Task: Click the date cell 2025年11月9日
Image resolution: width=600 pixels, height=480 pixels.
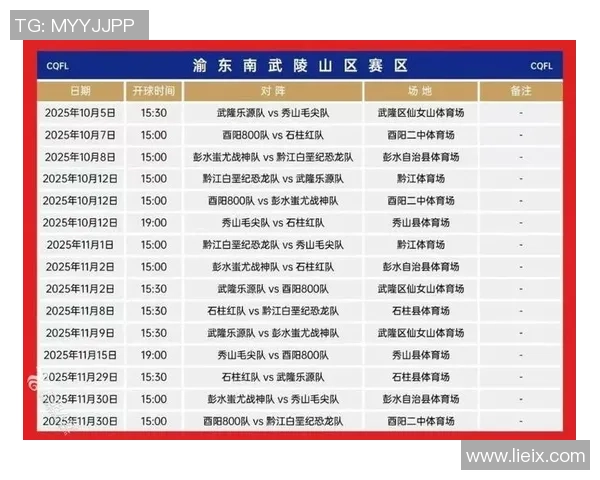Action: pos(80,333)
